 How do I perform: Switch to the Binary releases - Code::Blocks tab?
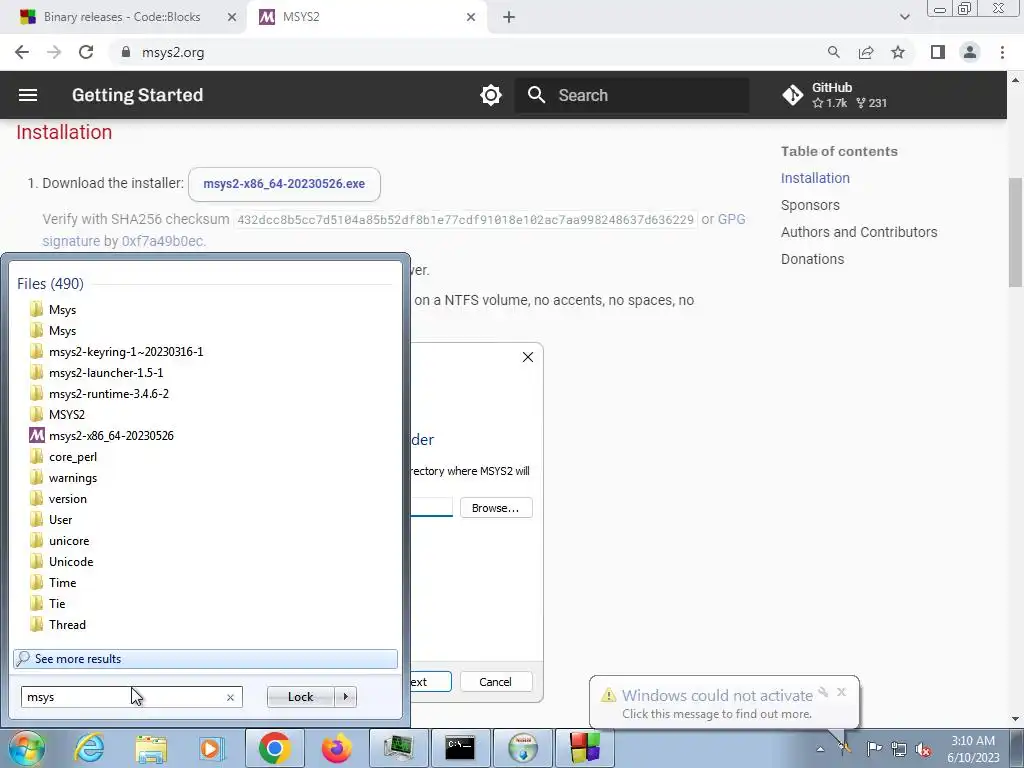click(122, 17)
